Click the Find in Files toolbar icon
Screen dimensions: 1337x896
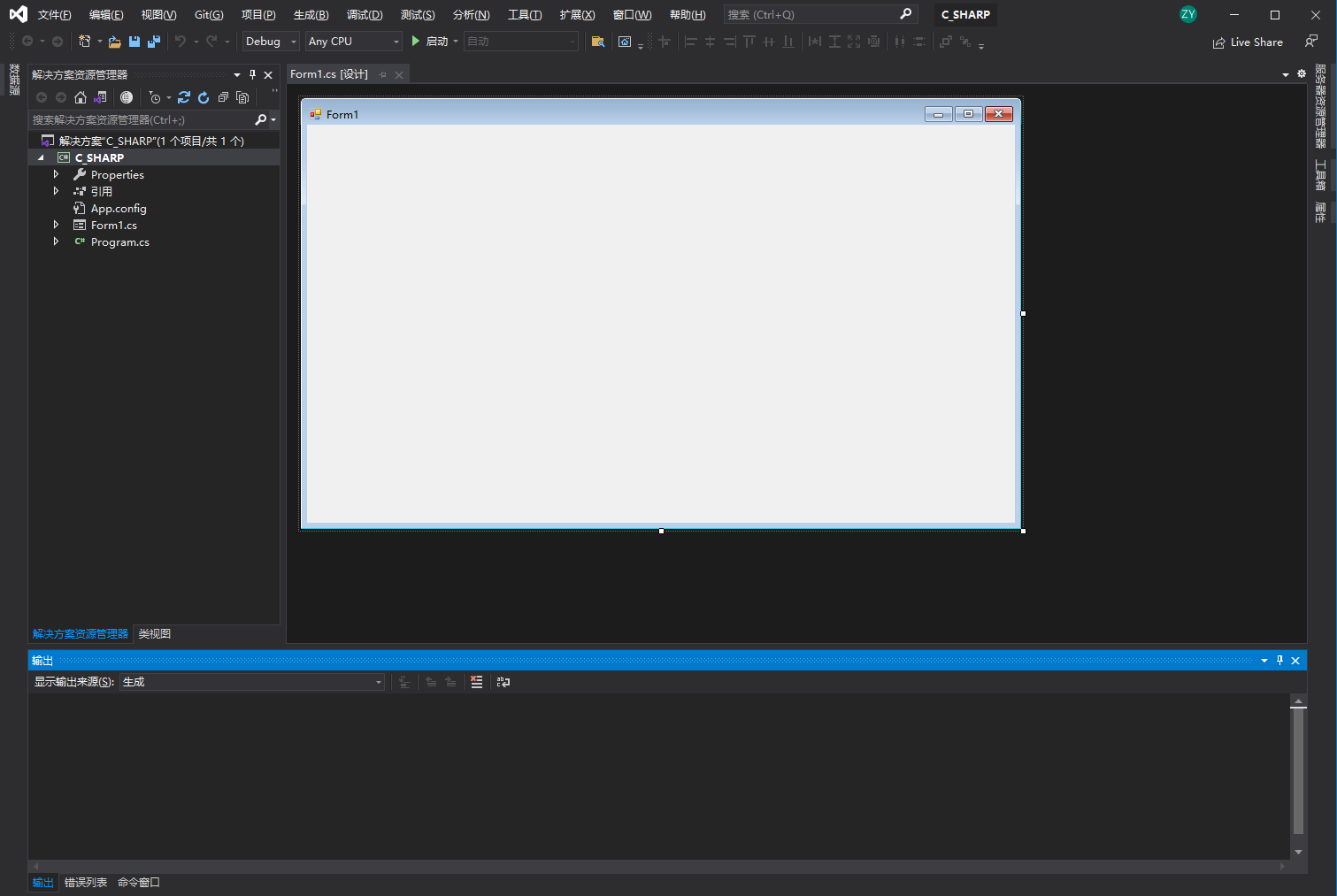[x=597, y=42]
